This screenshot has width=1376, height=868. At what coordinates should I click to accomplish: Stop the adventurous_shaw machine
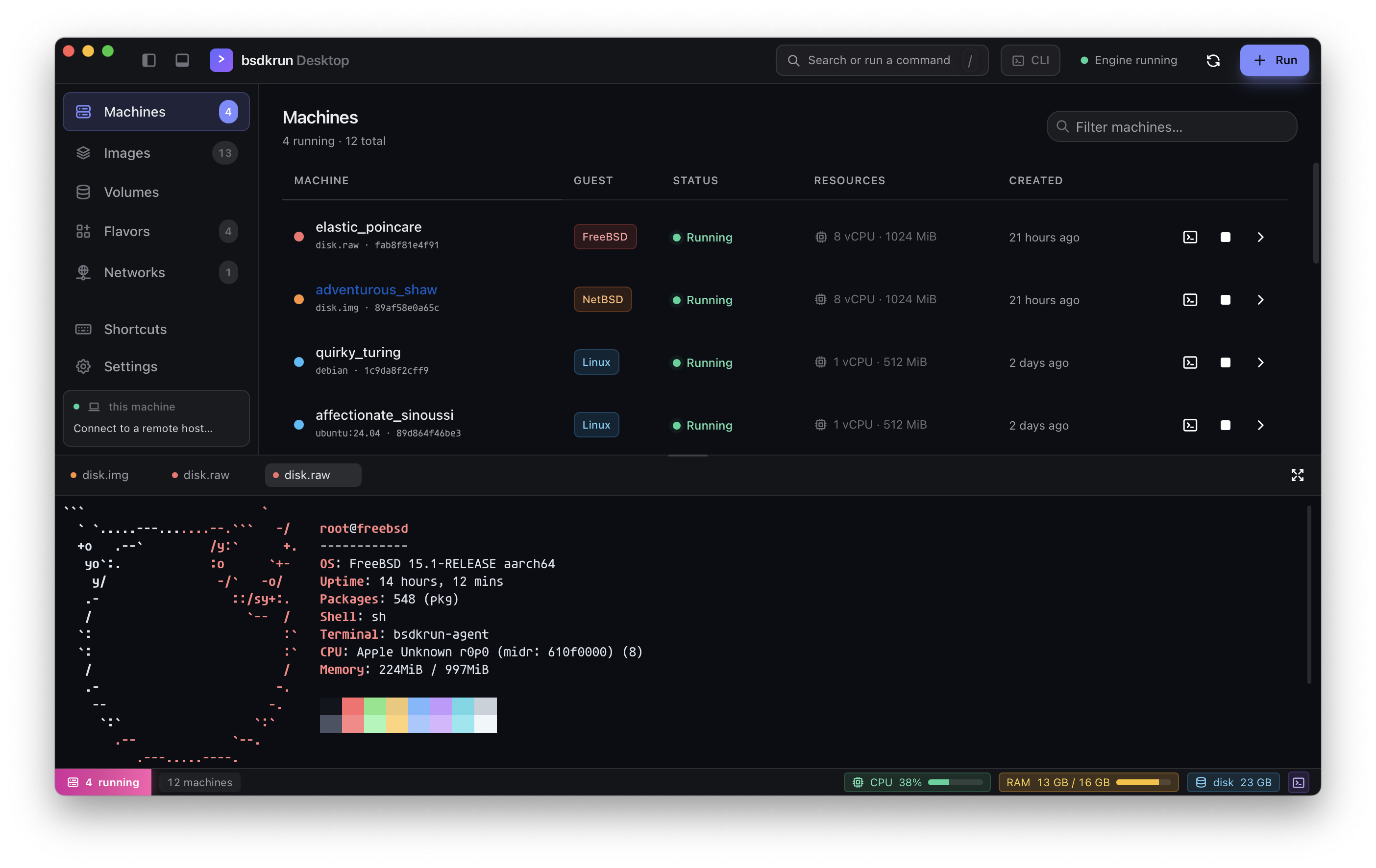[x=1225, y=300]
